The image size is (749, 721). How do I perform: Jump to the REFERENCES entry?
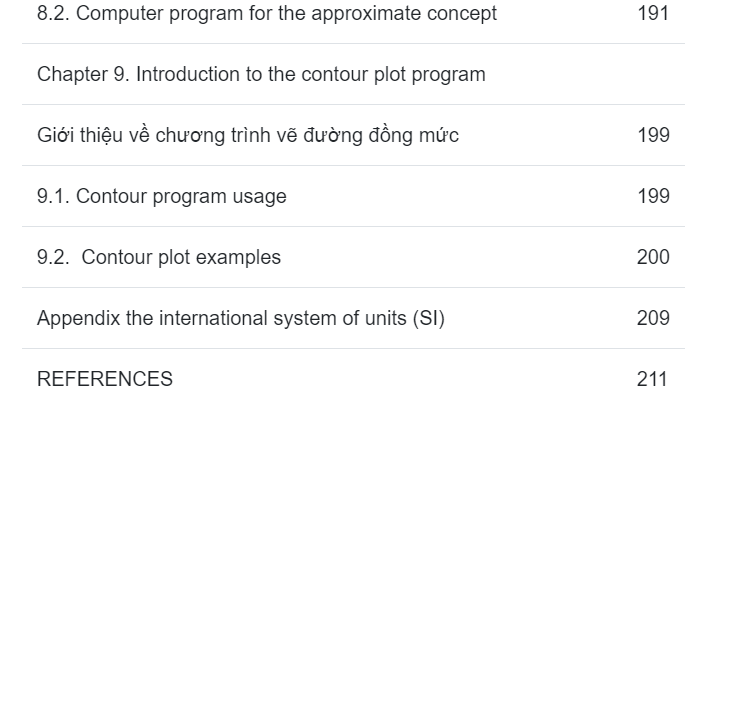point(105,379)
